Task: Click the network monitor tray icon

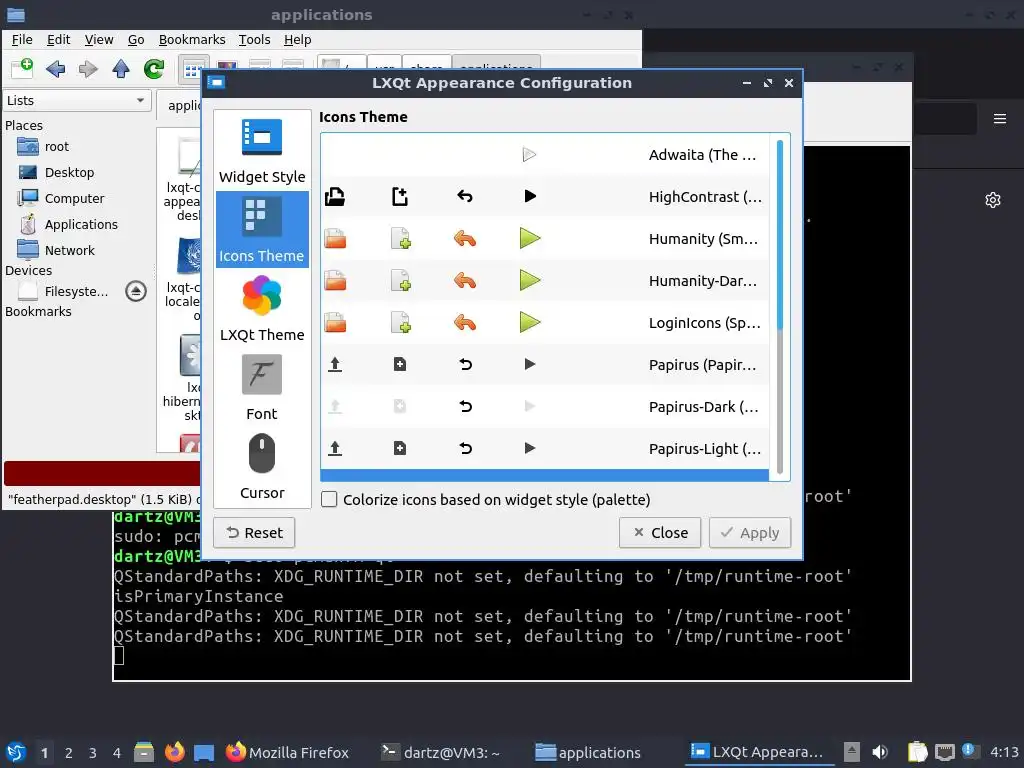Action: pyautogui.click(x=944, y=752)
